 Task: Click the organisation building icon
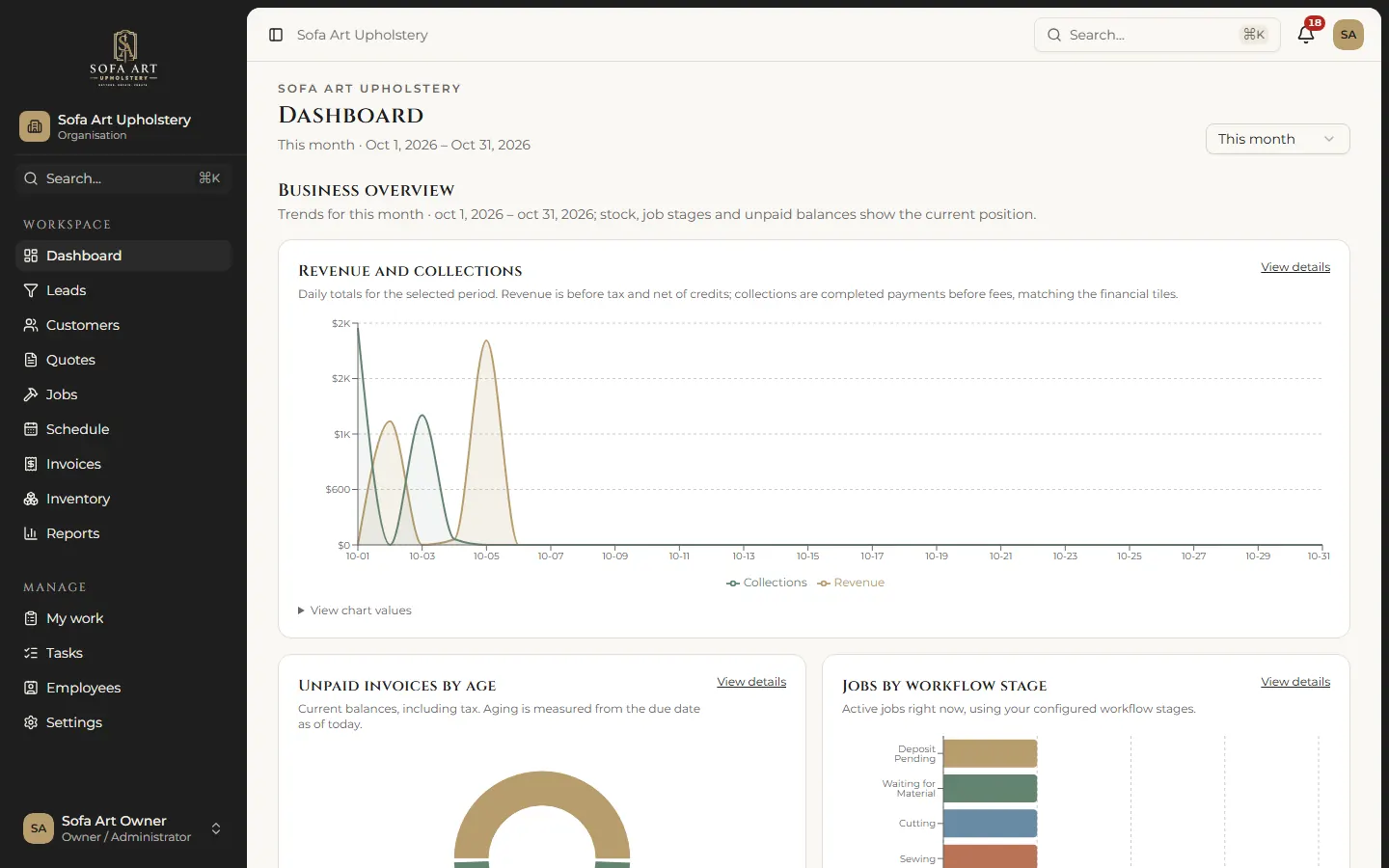(35, 126)
